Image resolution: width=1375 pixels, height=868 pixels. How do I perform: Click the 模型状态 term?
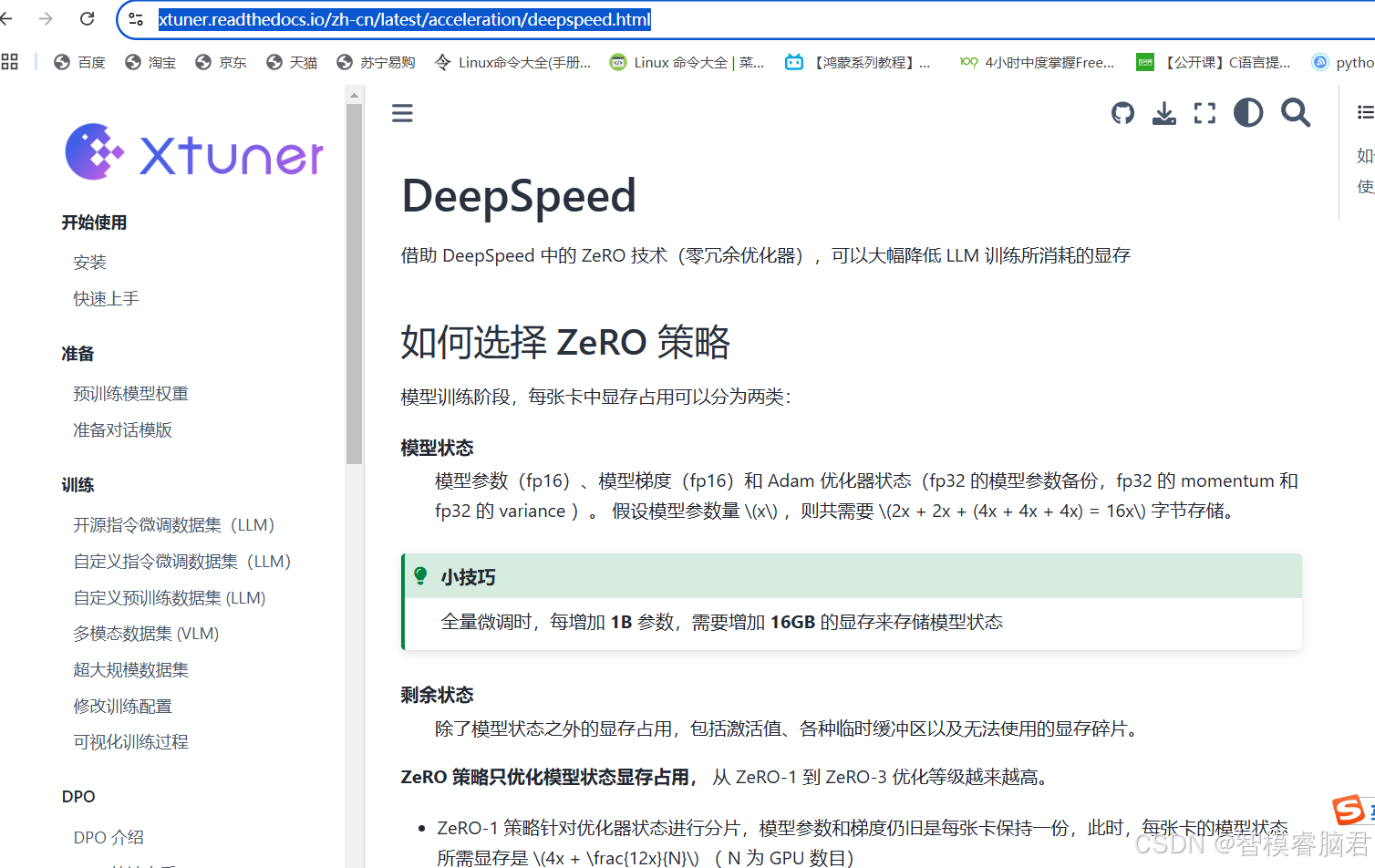click(x=438, y=448)
